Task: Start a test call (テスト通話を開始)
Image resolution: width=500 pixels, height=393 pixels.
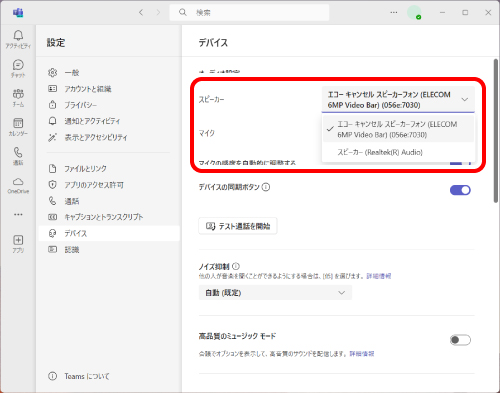Action: [x=238, y=226]
